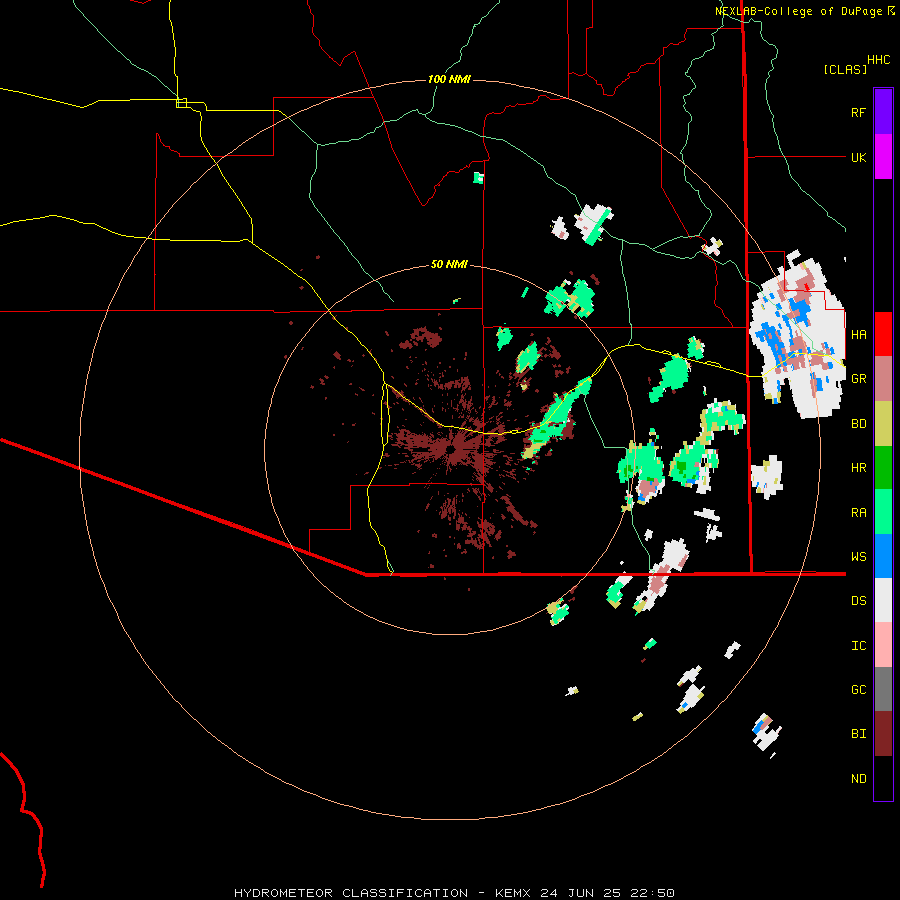Screen dimensions: 900x900
Task: Click the purple RF legend color swatch
Action: 883,112
